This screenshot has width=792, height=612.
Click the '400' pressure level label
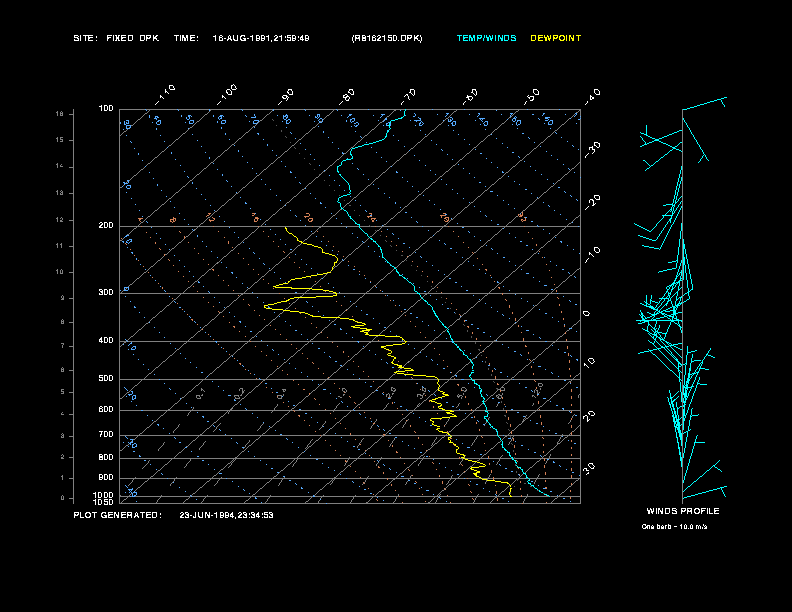(106, 340)
